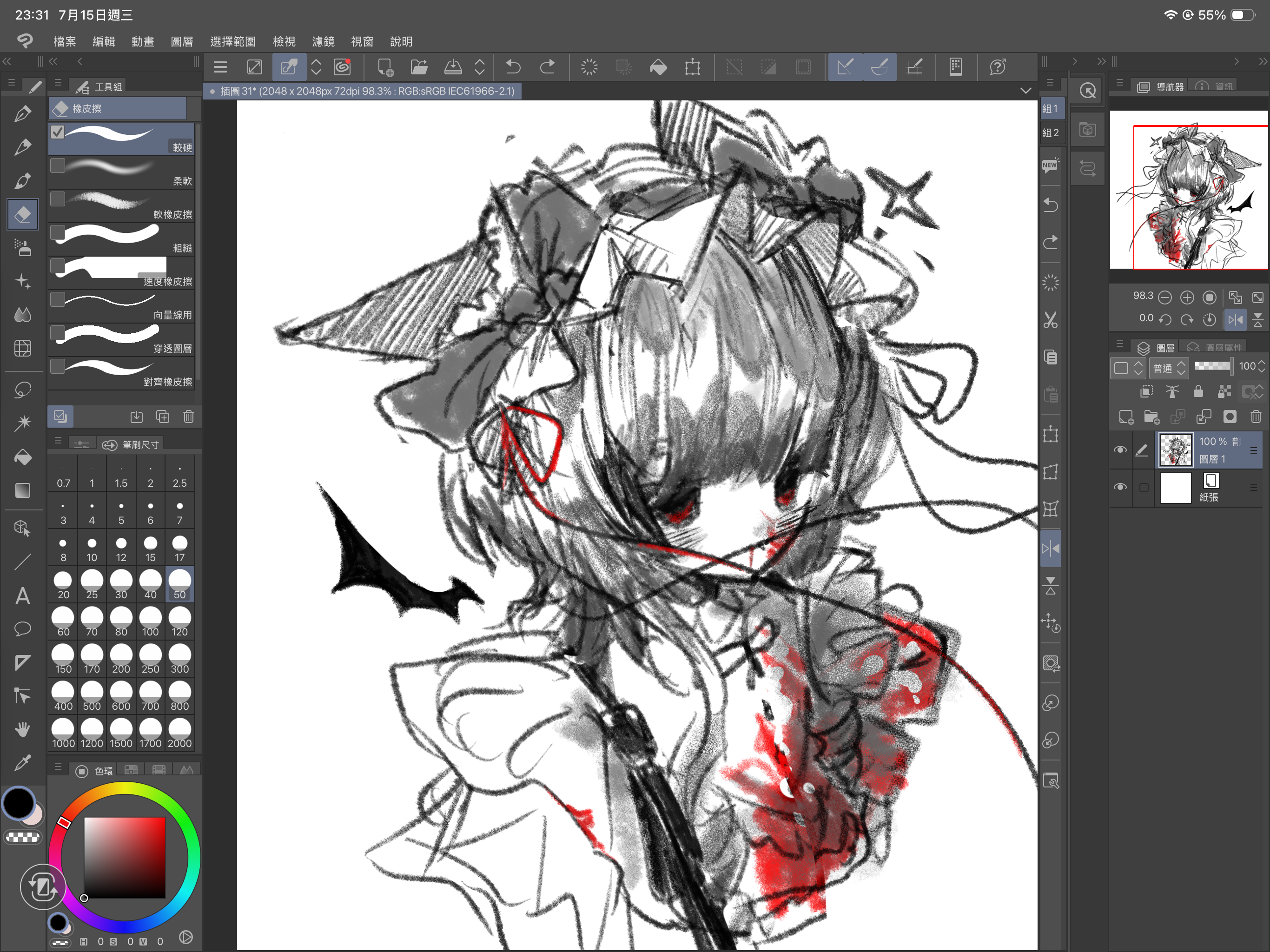Open the layer panel menu

(x=1119, y=344)
